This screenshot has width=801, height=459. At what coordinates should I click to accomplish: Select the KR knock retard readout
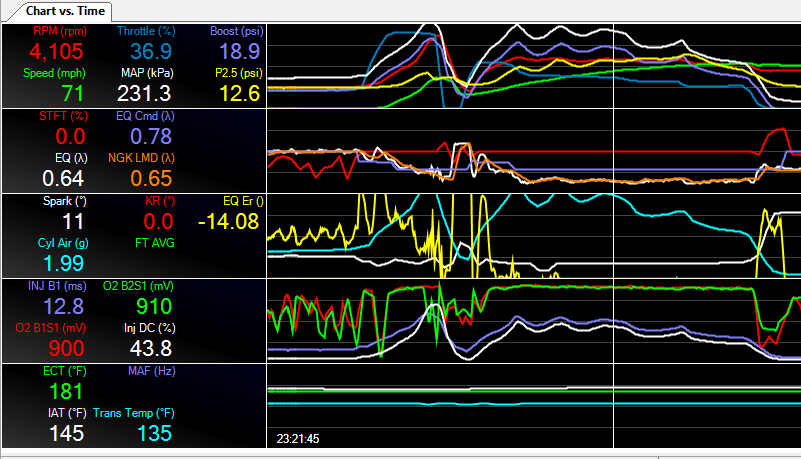click(x=159, y=221)
